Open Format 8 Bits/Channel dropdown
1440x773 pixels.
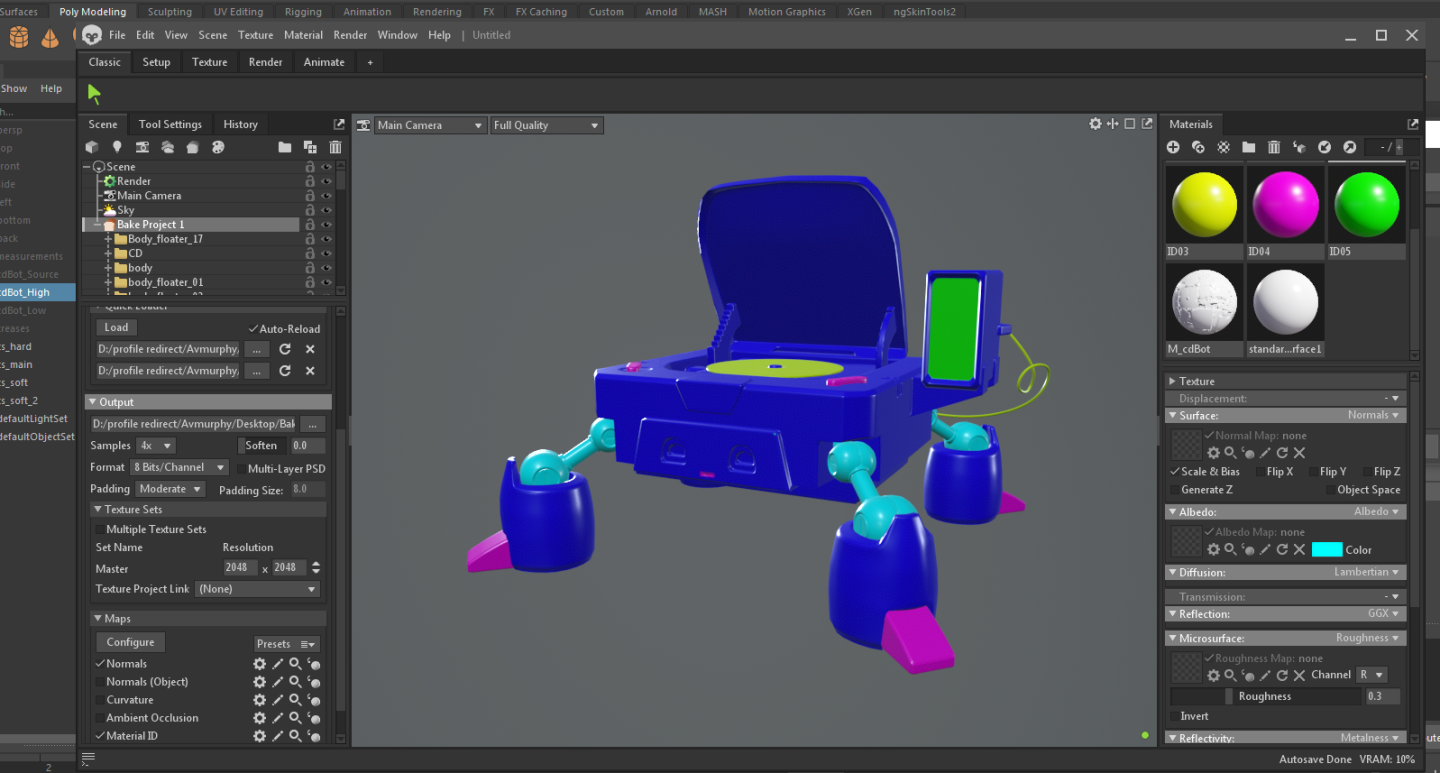pyautogui.click(x=180, y=468)
